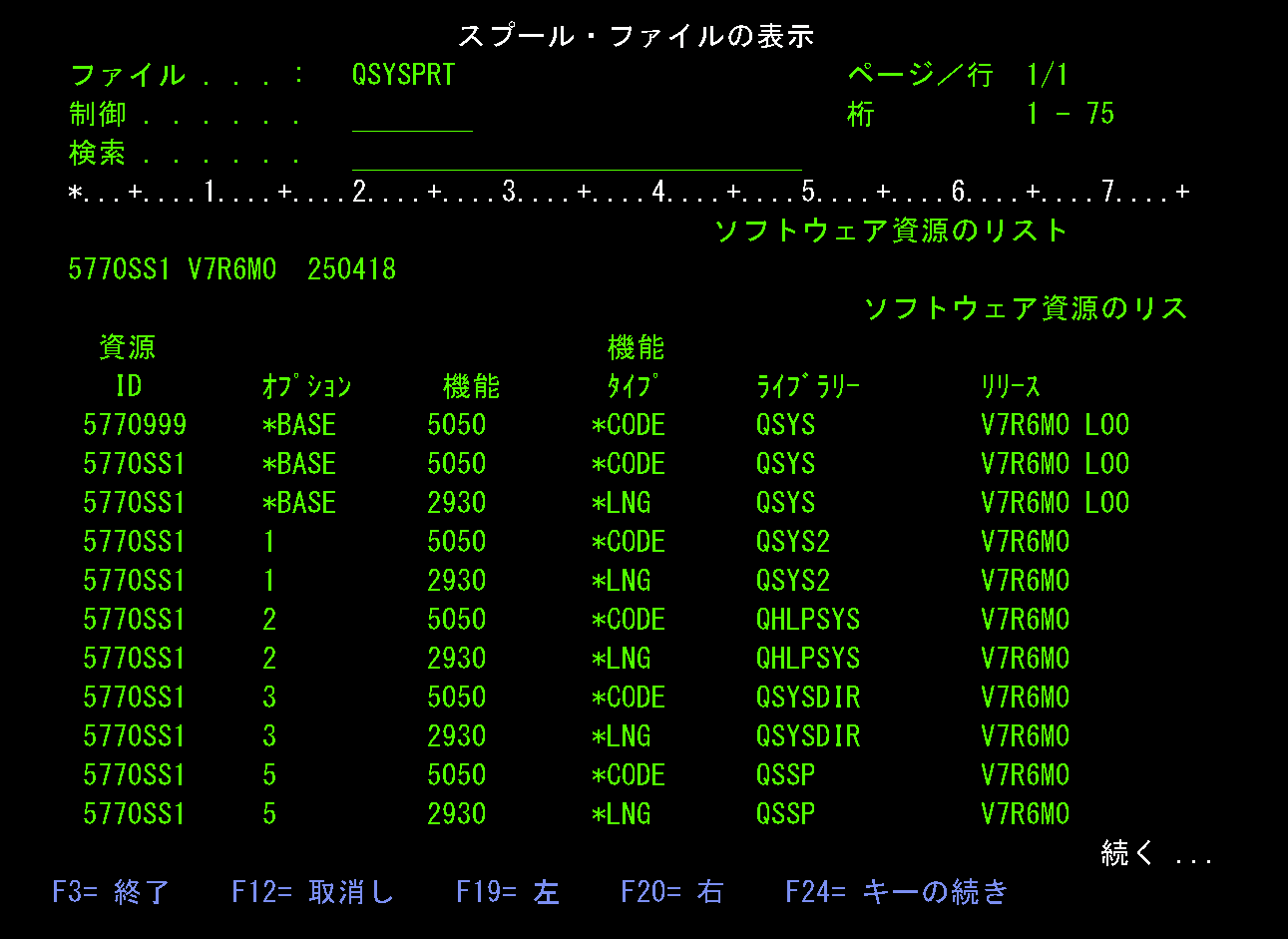Click feature 5050 in the QSSP row
Viewport: 1288px width, 939px height.
pos(457,775)
